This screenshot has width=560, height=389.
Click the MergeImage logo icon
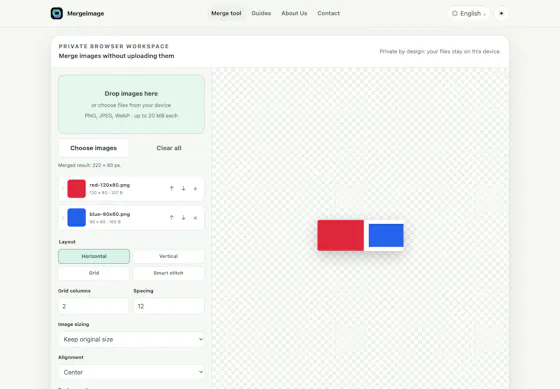(56, 13)
